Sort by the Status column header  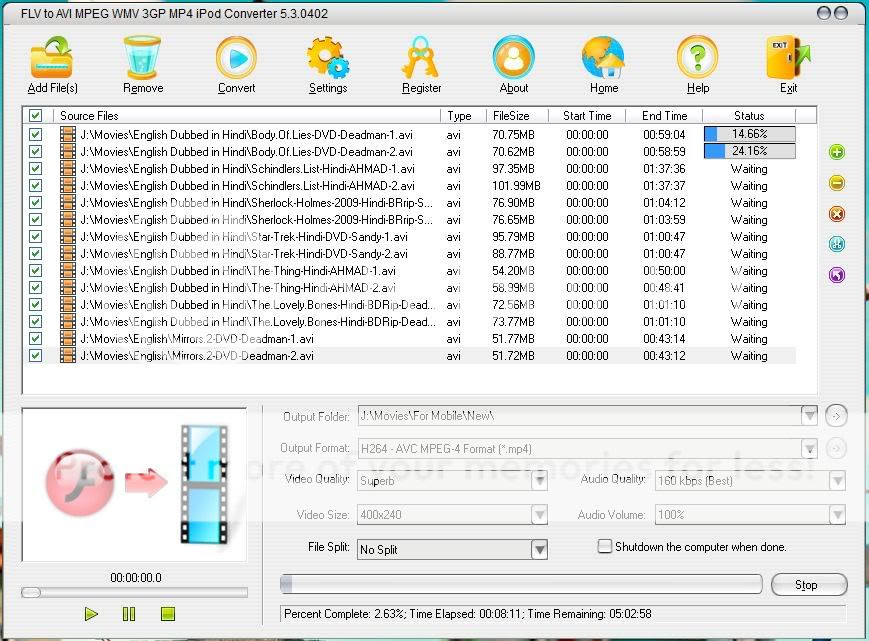[749, 115]
